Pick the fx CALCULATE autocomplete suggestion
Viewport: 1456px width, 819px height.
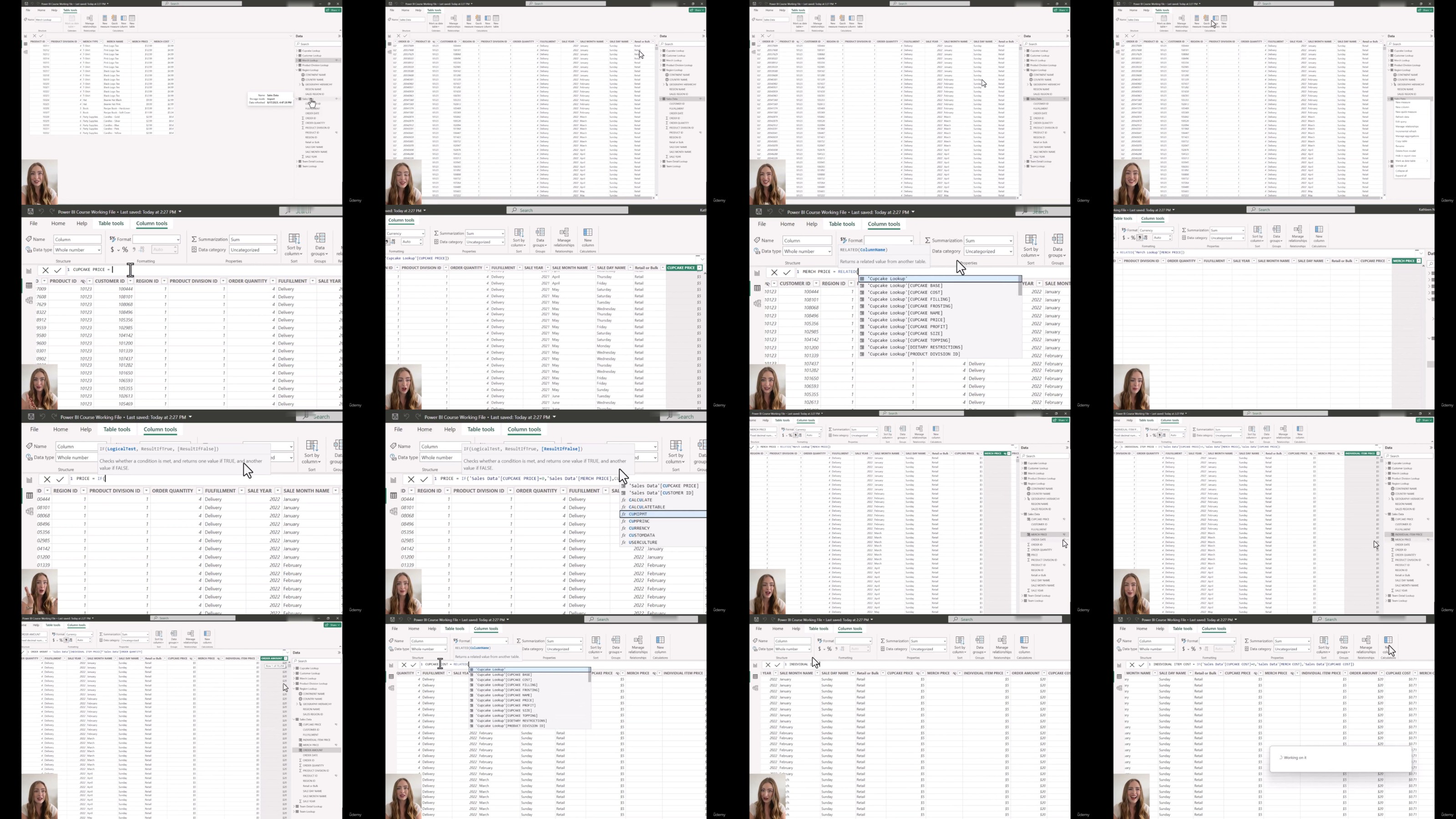640,500
